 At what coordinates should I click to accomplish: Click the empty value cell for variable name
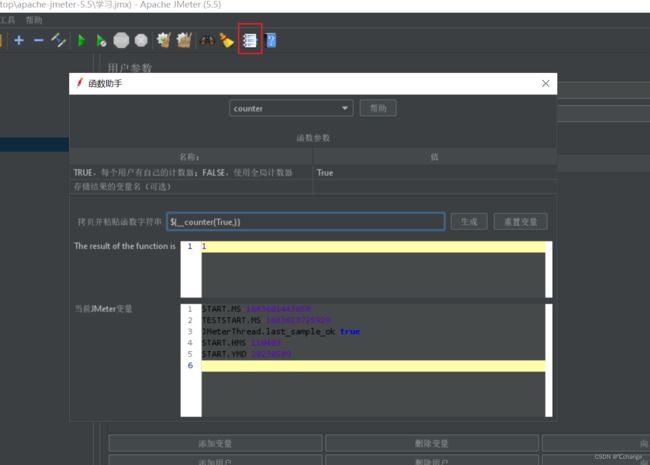(x=434, y=186)
